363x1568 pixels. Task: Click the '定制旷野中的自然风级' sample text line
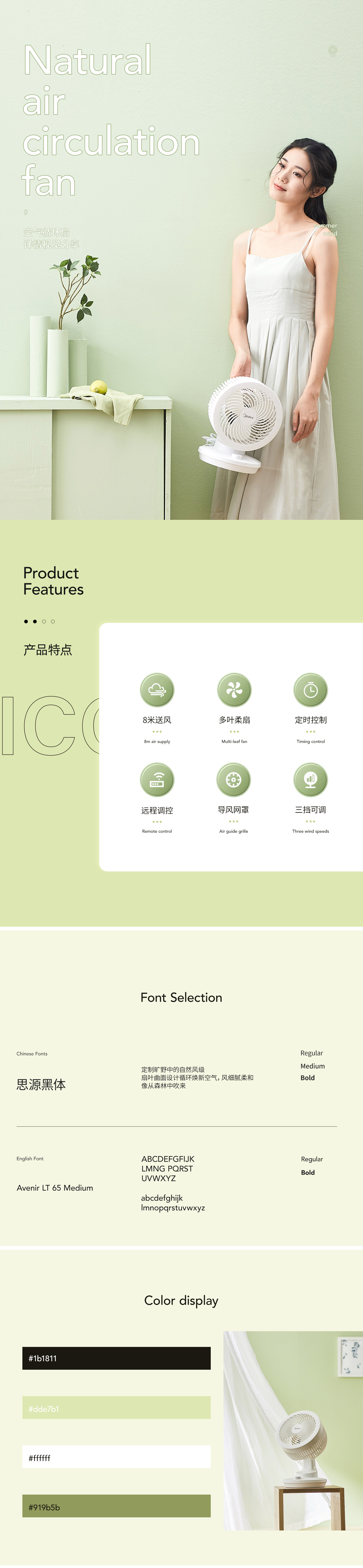pyautogui.click(x=173, y=1070)
